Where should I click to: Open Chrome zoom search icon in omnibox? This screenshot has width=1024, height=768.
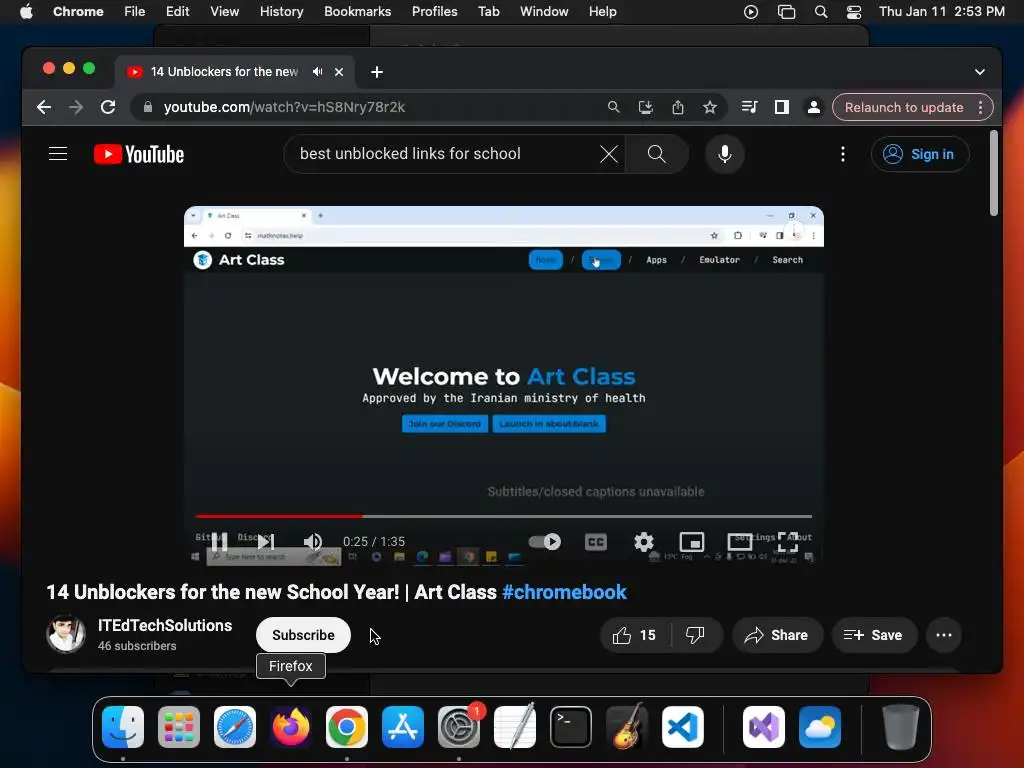click(613, 107)
